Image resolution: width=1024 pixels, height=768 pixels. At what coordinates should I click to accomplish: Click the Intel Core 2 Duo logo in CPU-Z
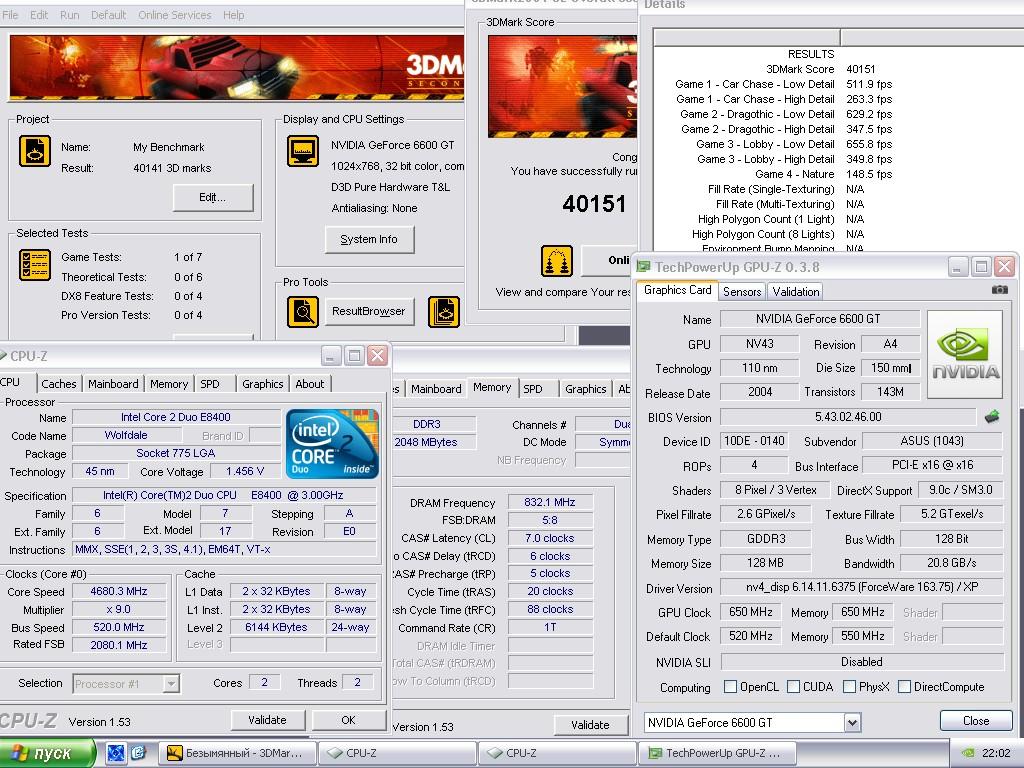[x=332, y=444]
